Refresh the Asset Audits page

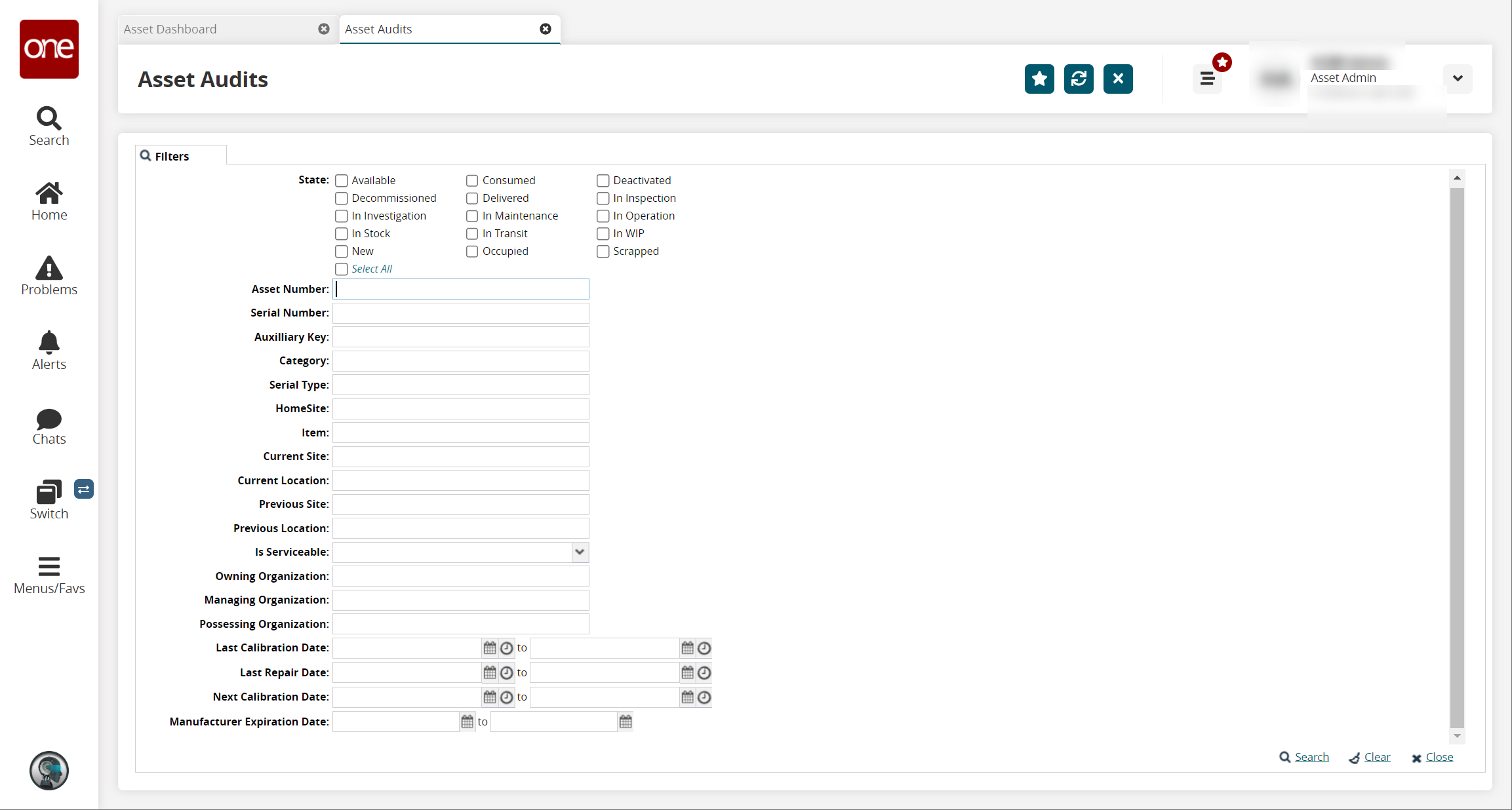pyautogui.click(x=1079, y=79)
